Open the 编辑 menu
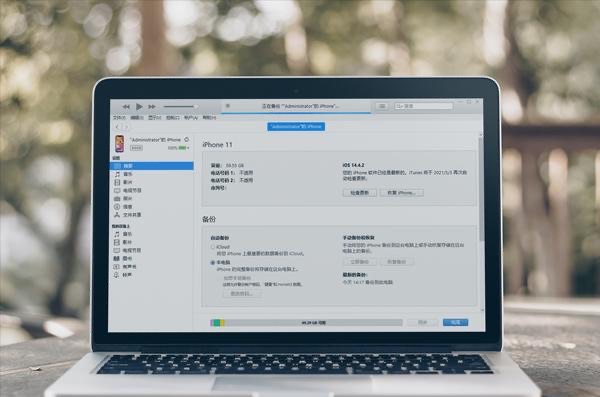 (137, 118)
